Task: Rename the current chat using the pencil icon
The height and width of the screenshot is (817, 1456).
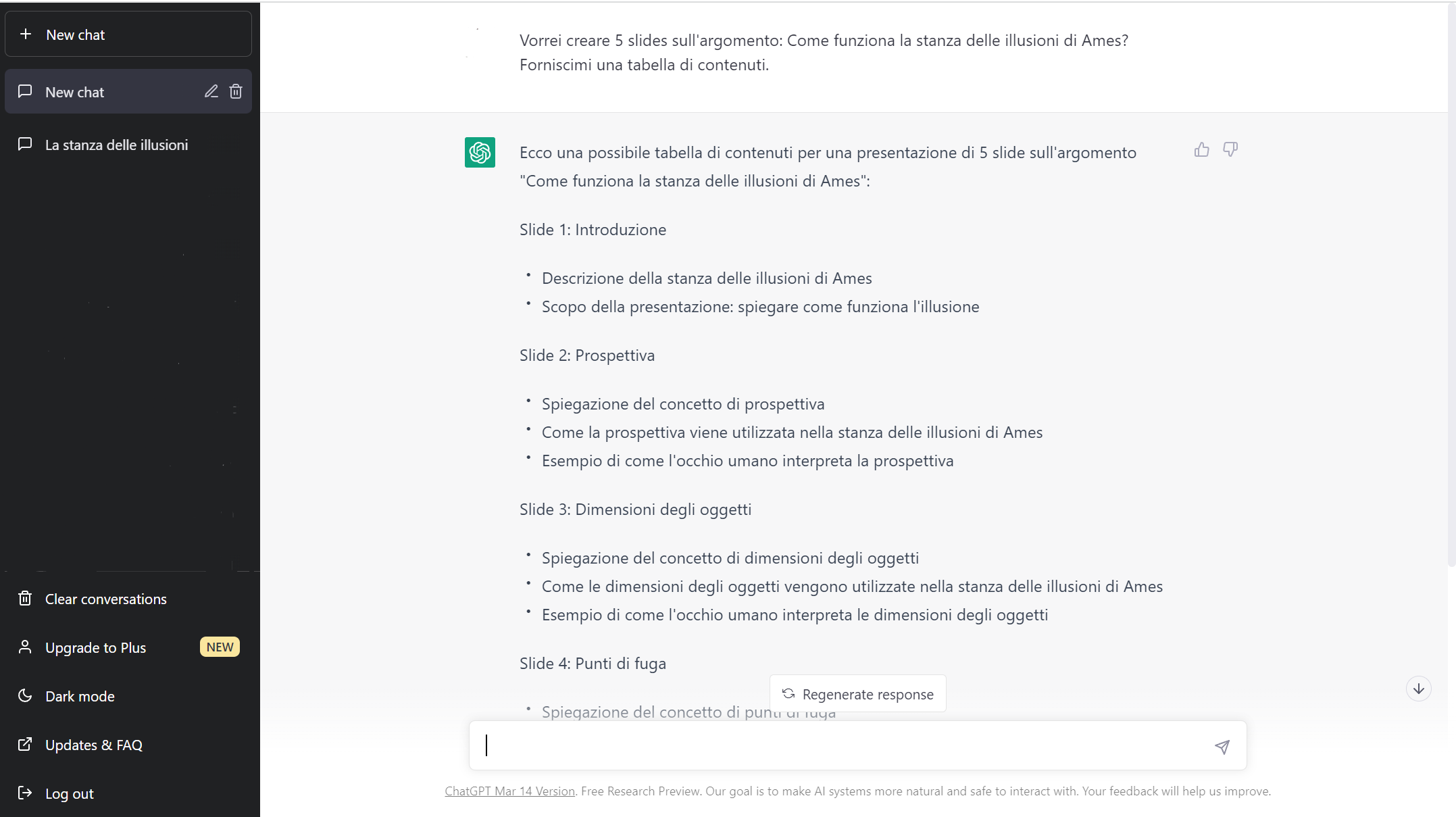Action: (211, 91)
